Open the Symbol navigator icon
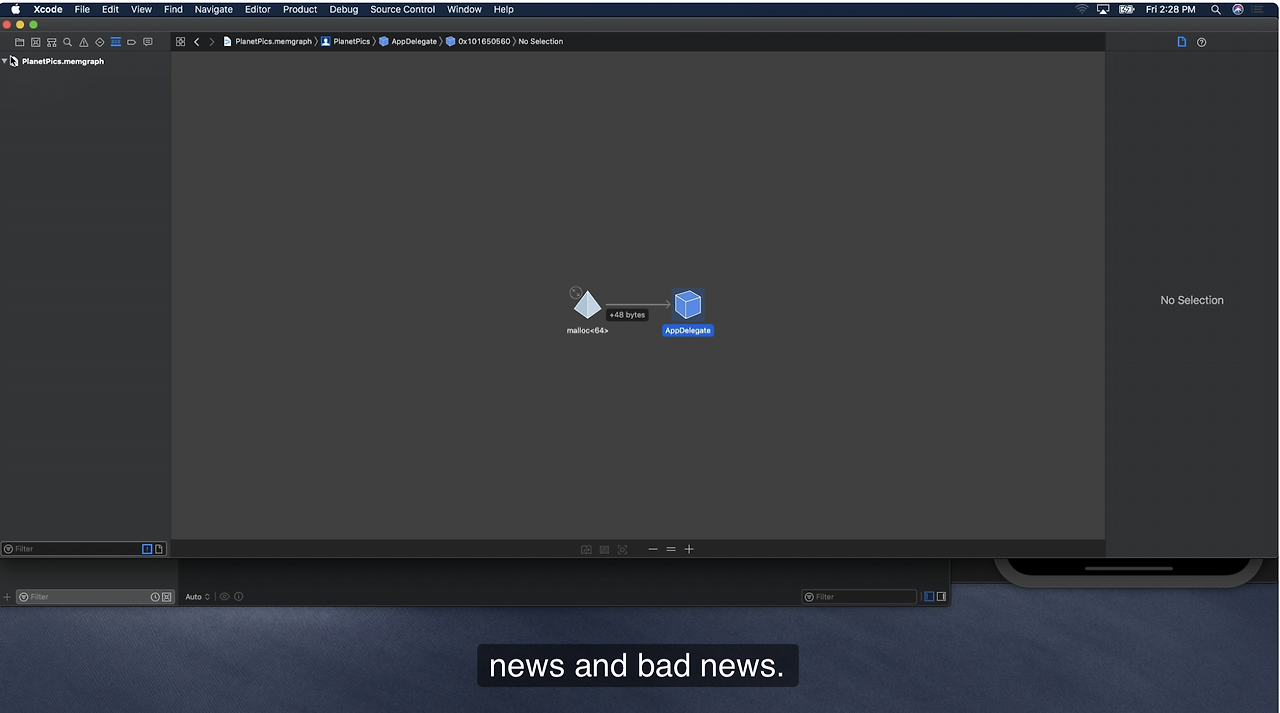Image resolution: width=1280 pixels, height=713 pixels. coord(51,42)
